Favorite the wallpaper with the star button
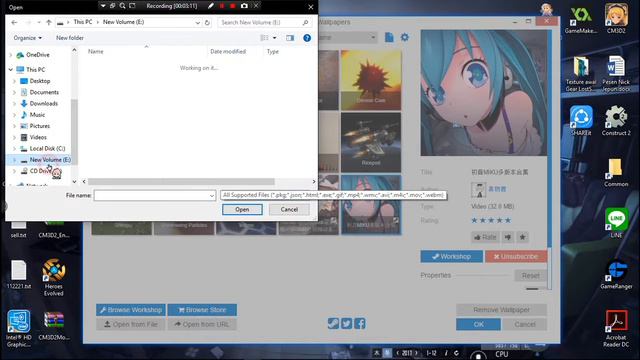The width and height of the screenshot is (640, 360). point(522,237)
